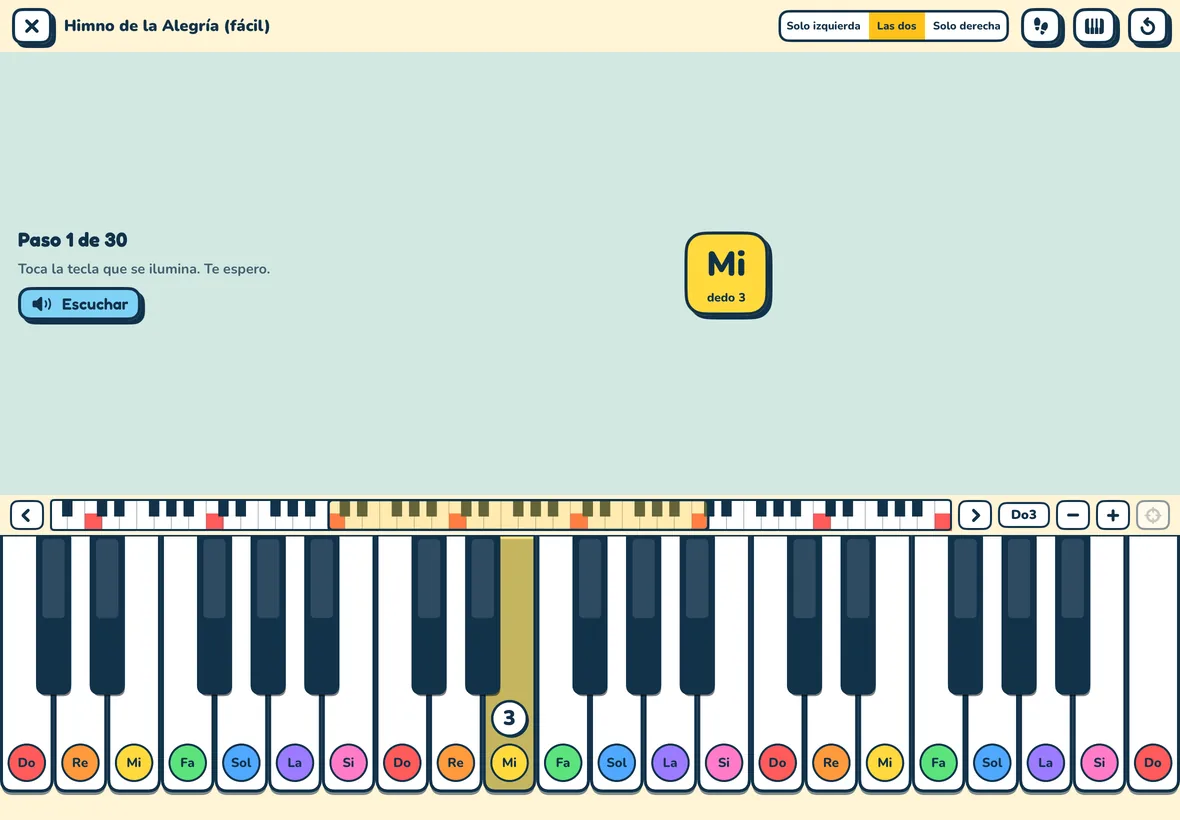Viewport: 1180px width, 820px height.
Task: Click the Paso 1 de 30 step text
Action: click(73, 240)
